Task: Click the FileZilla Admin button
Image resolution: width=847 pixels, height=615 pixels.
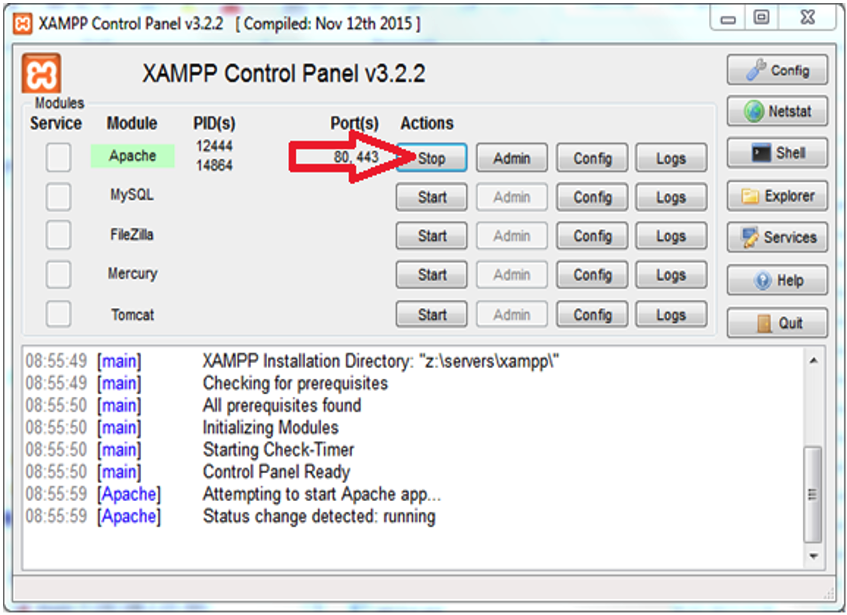Action: [x=512, y=236]
